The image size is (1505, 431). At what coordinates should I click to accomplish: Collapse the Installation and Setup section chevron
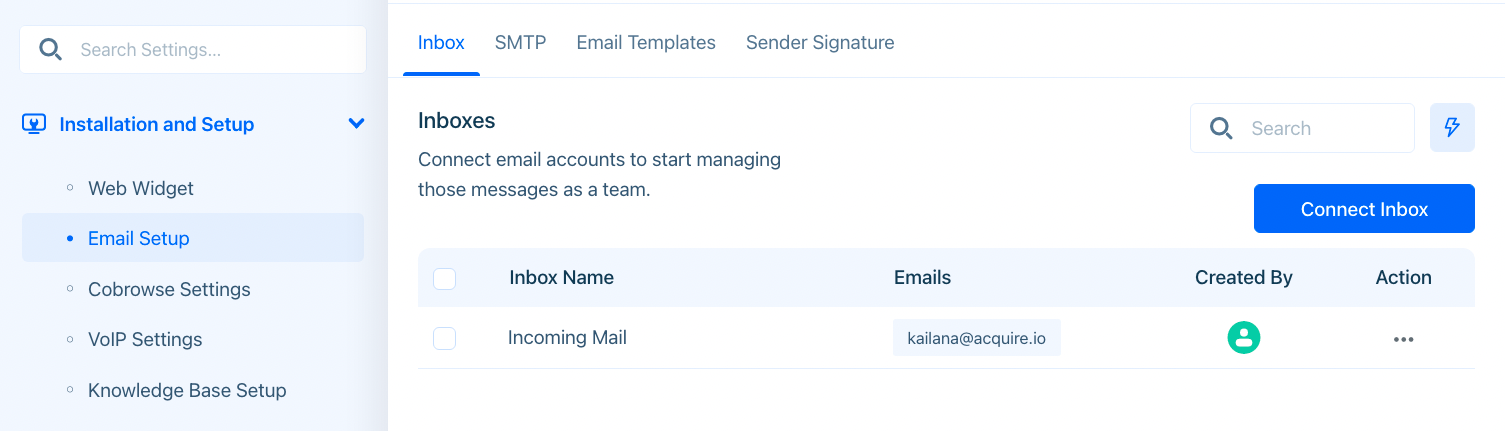(x=356, y=124)
